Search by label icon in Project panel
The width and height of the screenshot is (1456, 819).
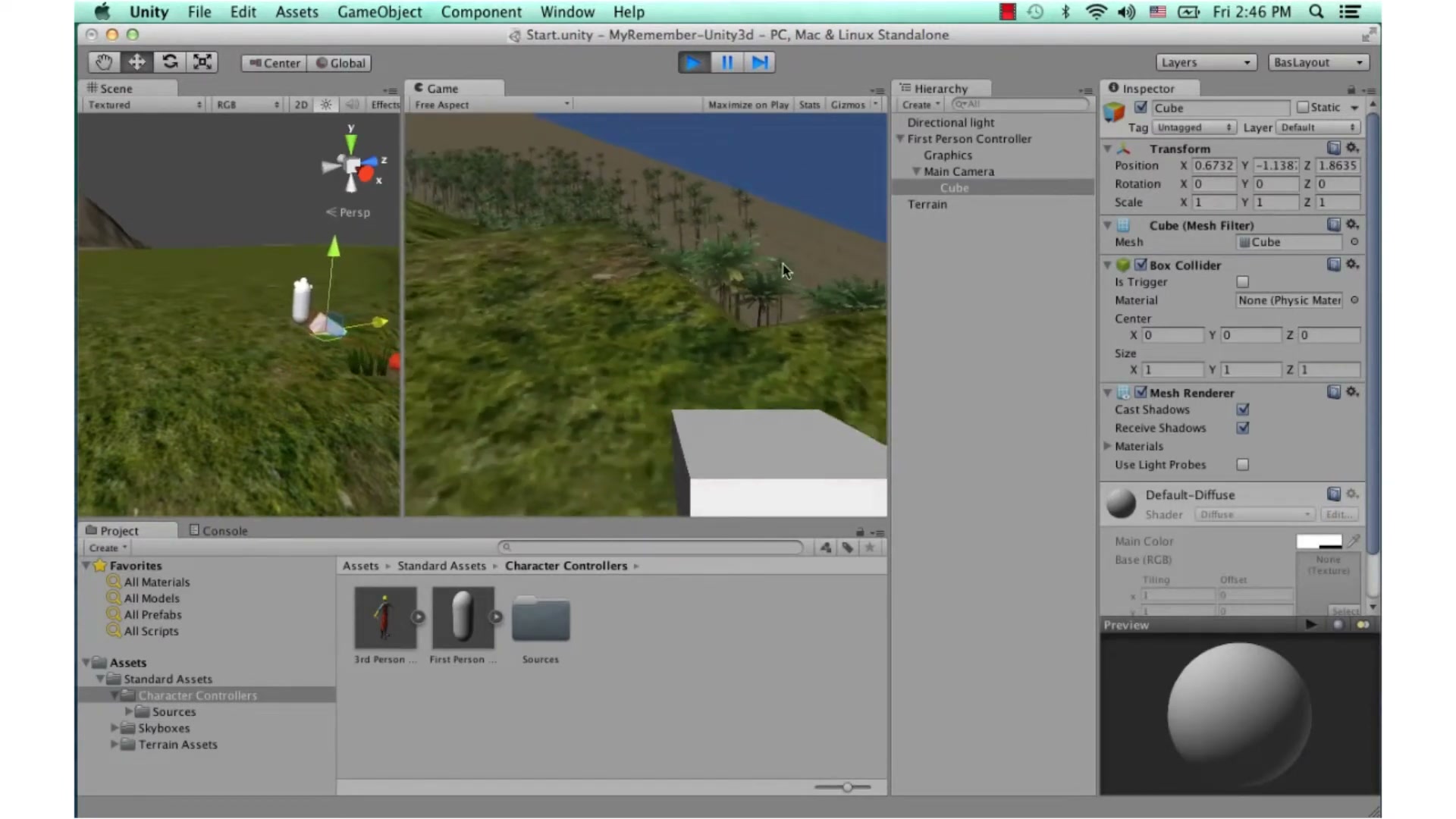click(x=848, y=548)
